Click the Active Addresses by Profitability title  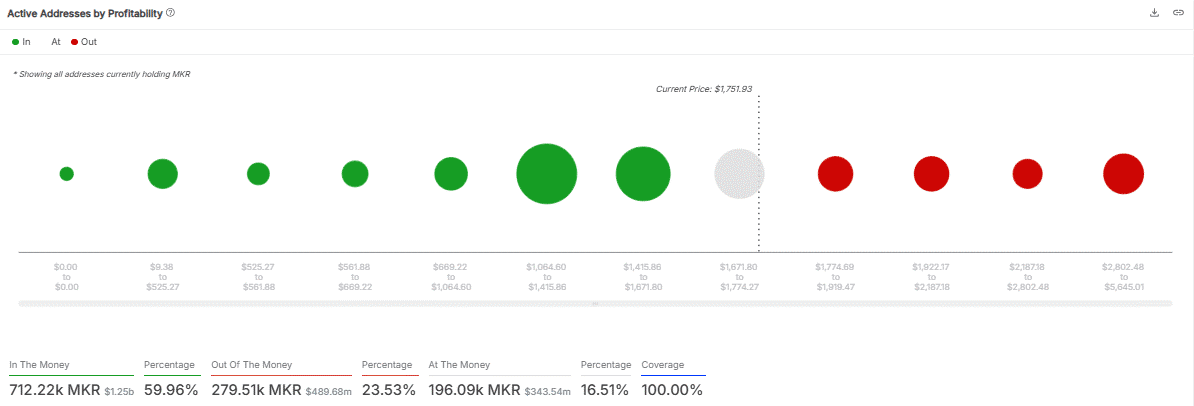click(x=85, y=13)
